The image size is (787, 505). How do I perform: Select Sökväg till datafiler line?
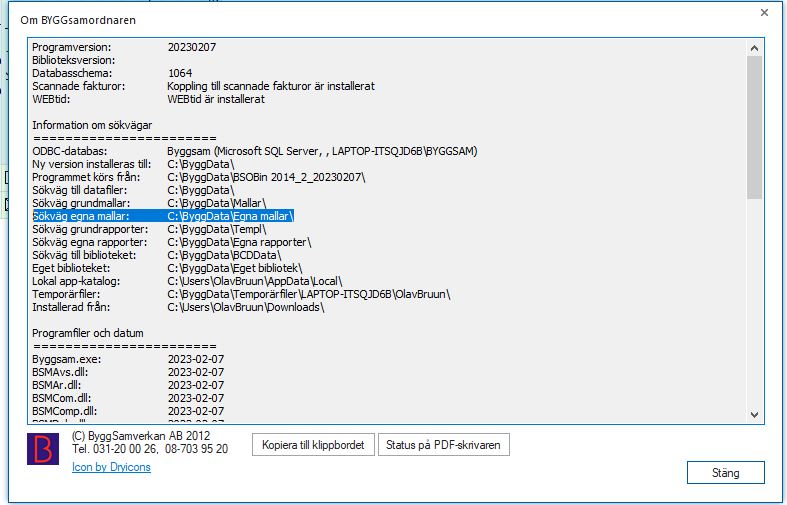pyautogui.click(x=134, y=190)
